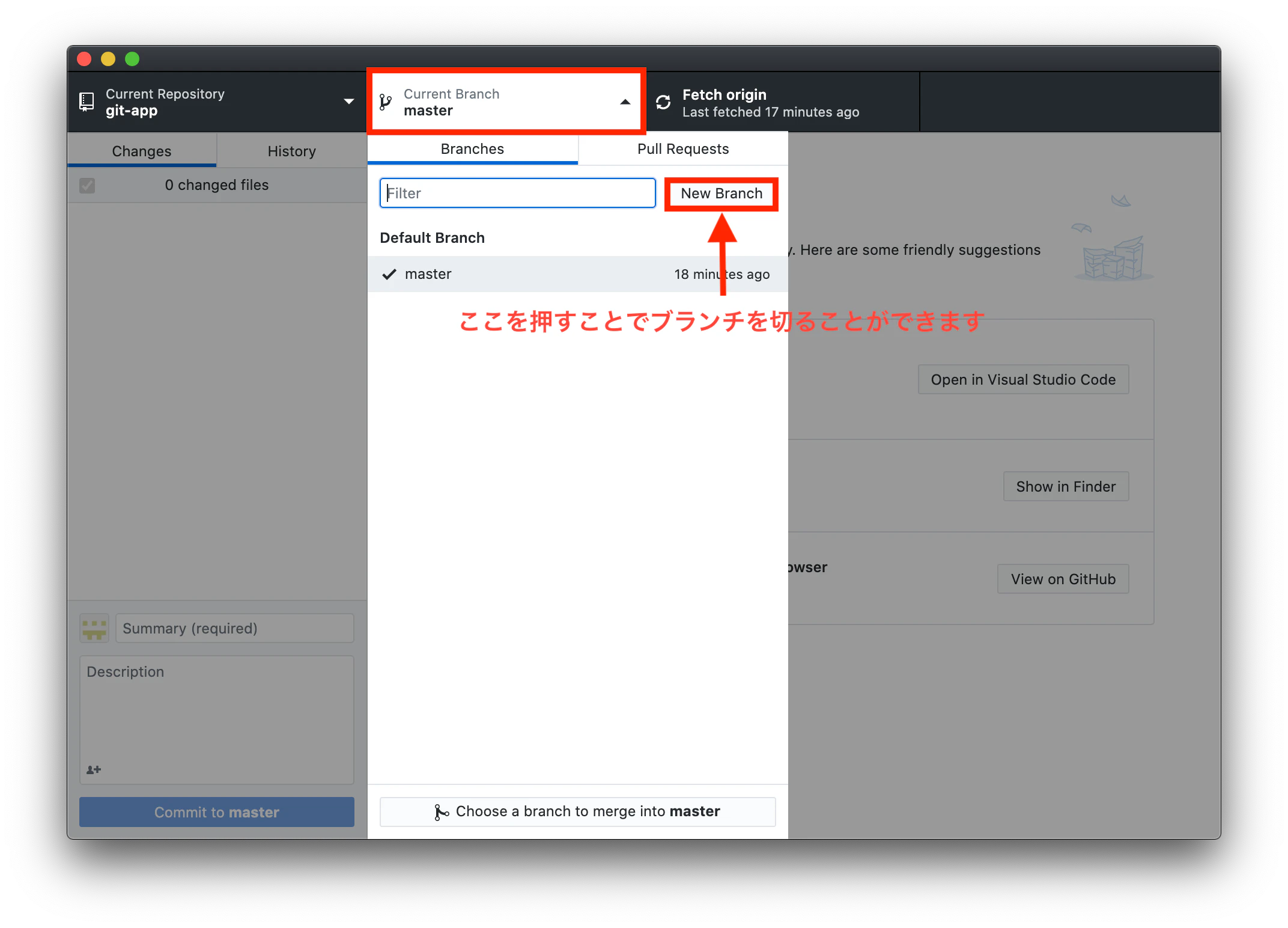Click the disabled Commit to master button
The height and width of the screenshot is (928, 1288).
point(216,812)
